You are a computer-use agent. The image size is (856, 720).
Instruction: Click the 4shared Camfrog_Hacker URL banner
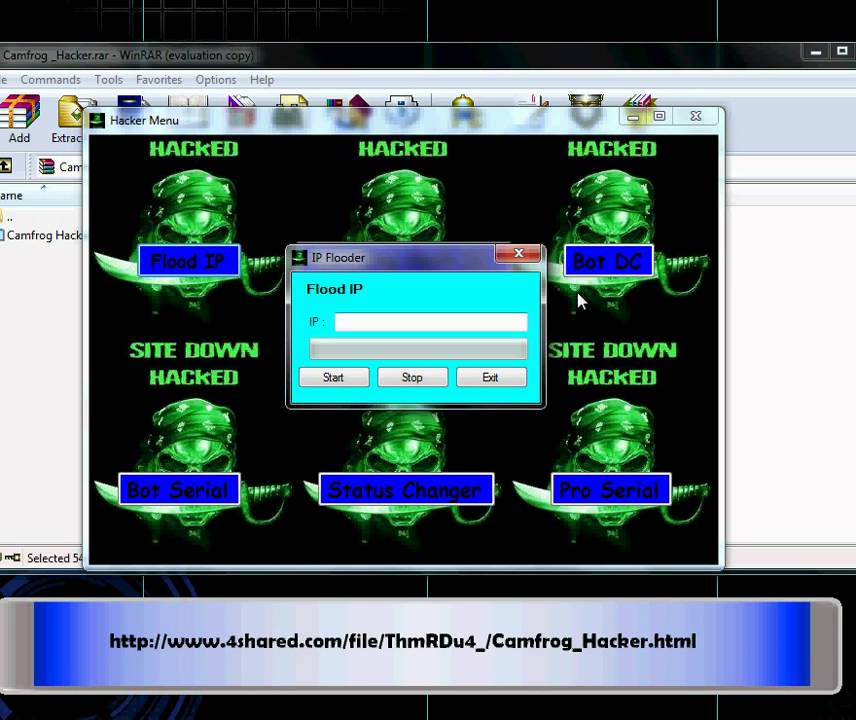(403, 641)
